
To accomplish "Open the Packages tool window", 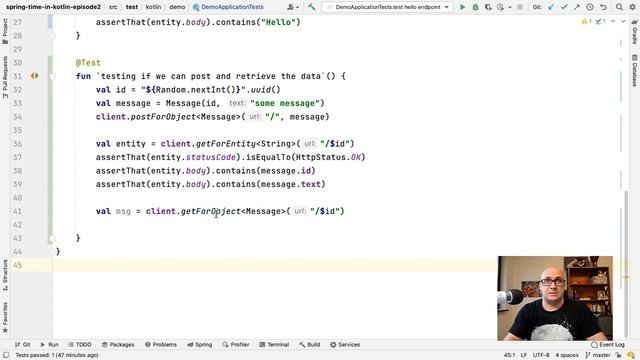I will (118, 344).
